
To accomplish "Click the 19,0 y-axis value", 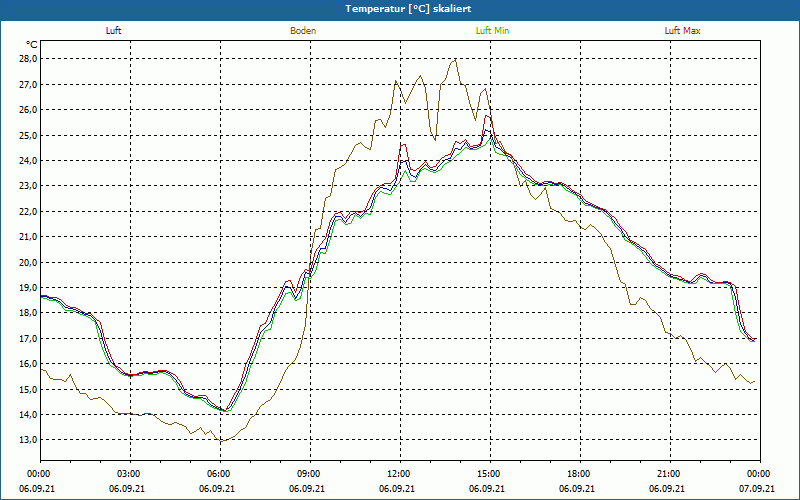I will click(28, 288).
